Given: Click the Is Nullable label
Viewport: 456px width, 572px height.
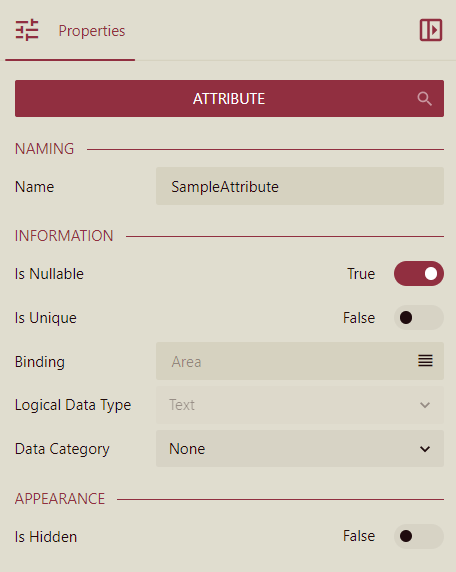Looking at the screenshot, I should pyautogui.click(x=49, y=274).
